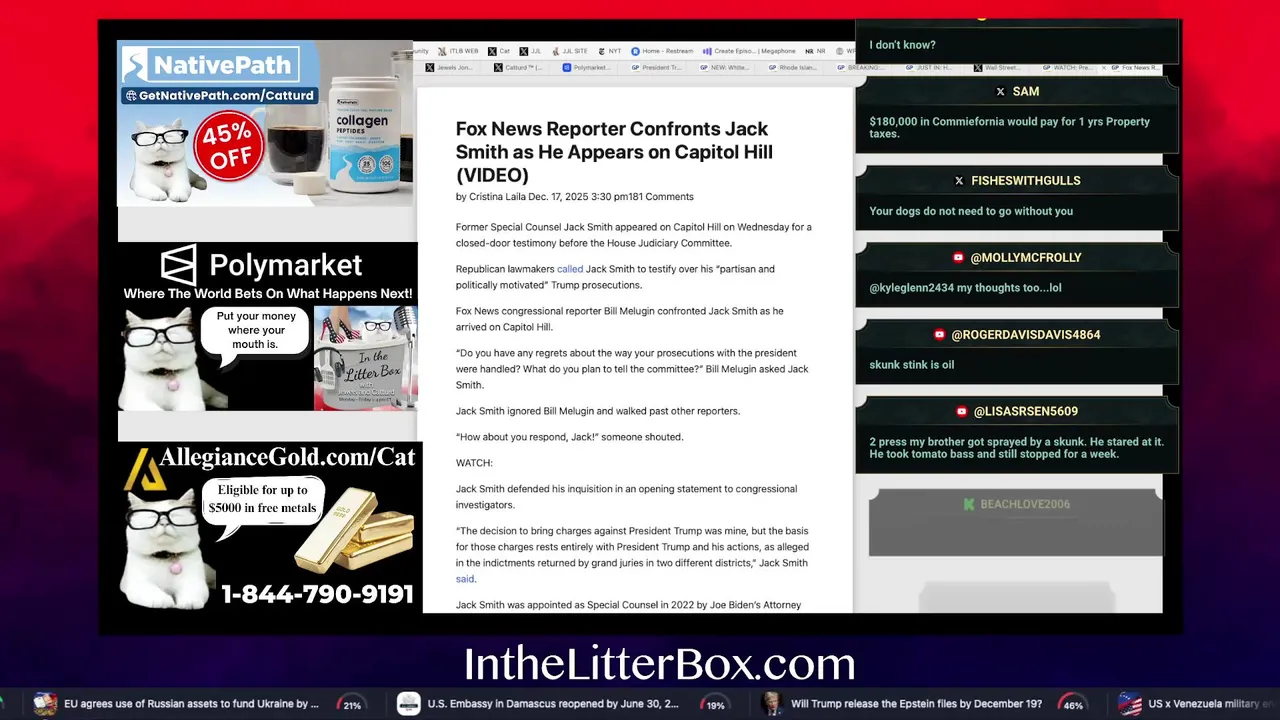Image resolution: width=1280 pixels, height=720 pixels.
Task: Click the Trump Epstein files ticker question
Action: tap(916, 704)
